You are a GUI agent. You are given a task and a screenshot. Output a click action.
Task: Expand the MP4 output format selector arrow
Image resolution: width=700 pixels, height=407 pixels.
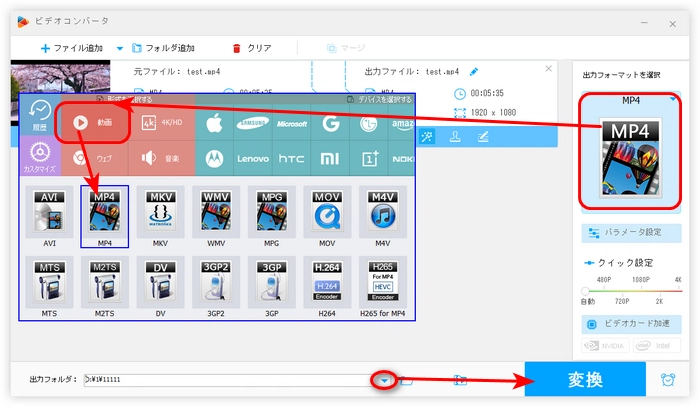[x=674, y=100]
